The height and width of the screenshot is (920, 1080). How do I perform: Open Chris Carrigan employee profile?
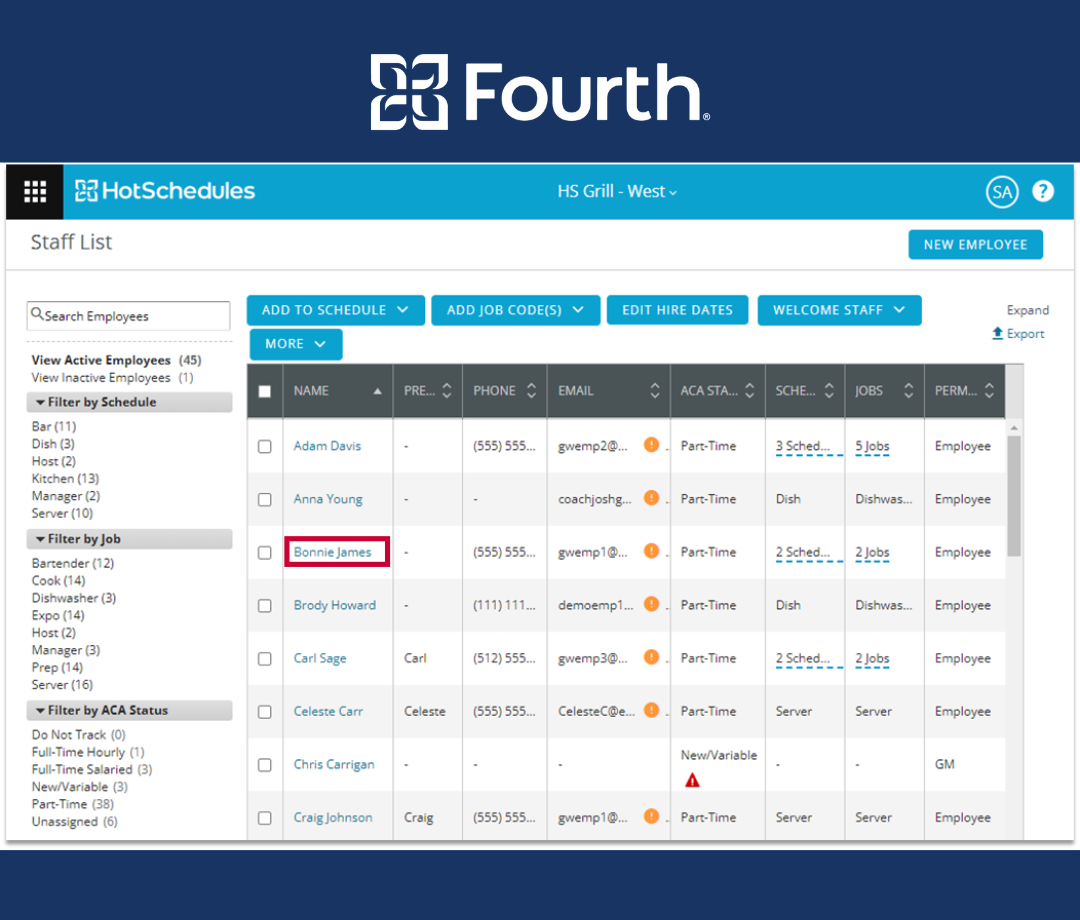click(334, 764)
